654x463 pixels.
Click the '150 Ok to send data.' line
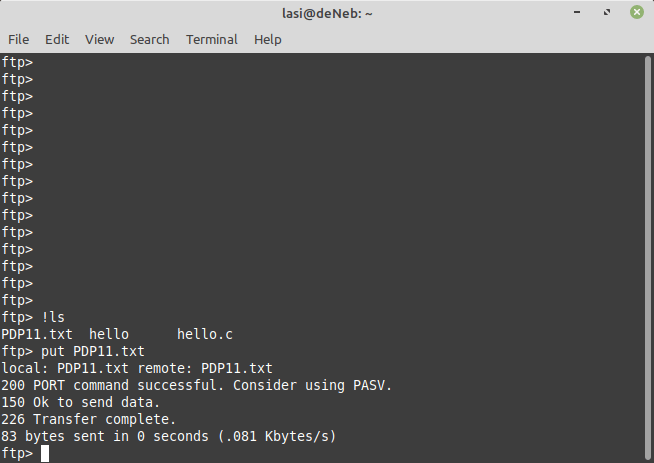pyautogui.click(x=81, y=402)
